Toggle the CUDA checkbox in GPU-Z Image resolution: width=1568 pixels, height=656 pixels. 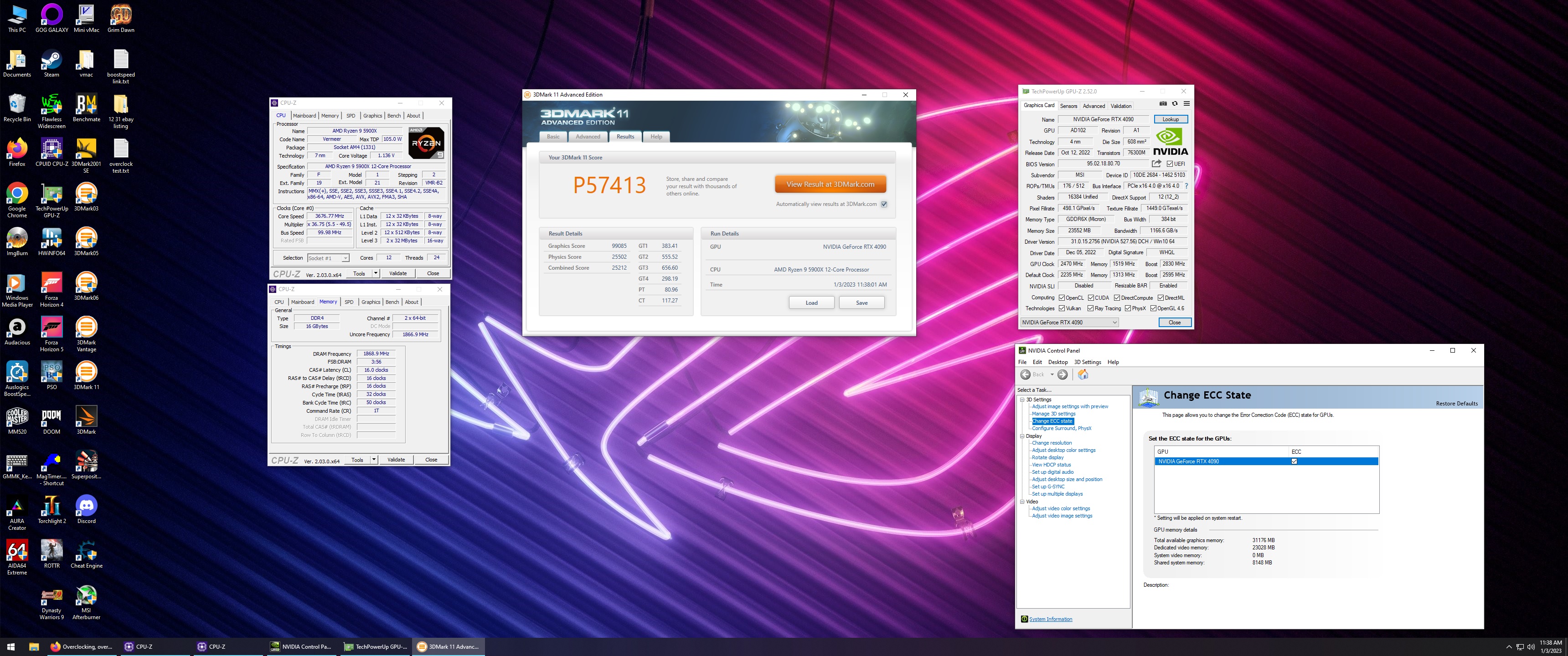pyautogui.click(x=1091, y=297)
